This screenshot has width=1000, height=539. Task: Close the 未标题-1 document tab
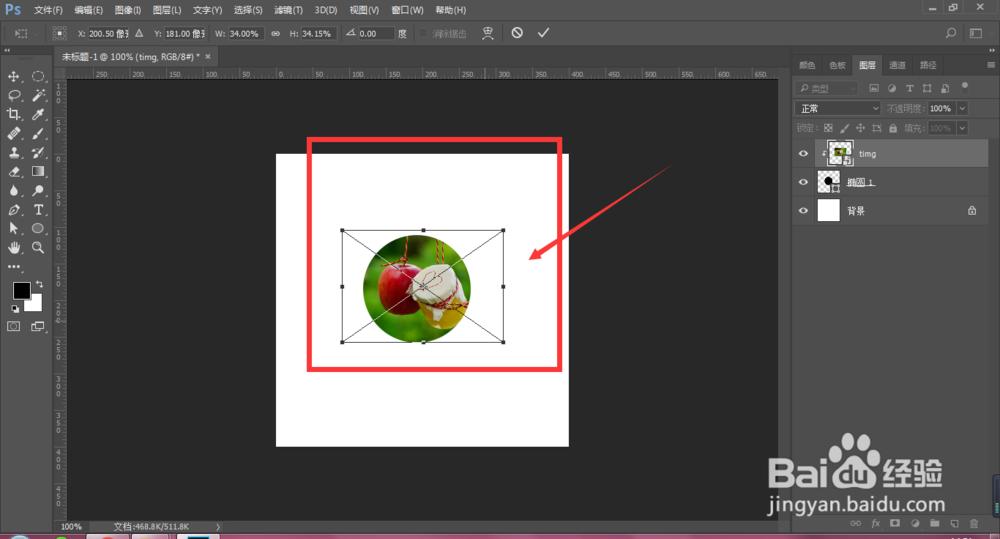tap(208, 56)
